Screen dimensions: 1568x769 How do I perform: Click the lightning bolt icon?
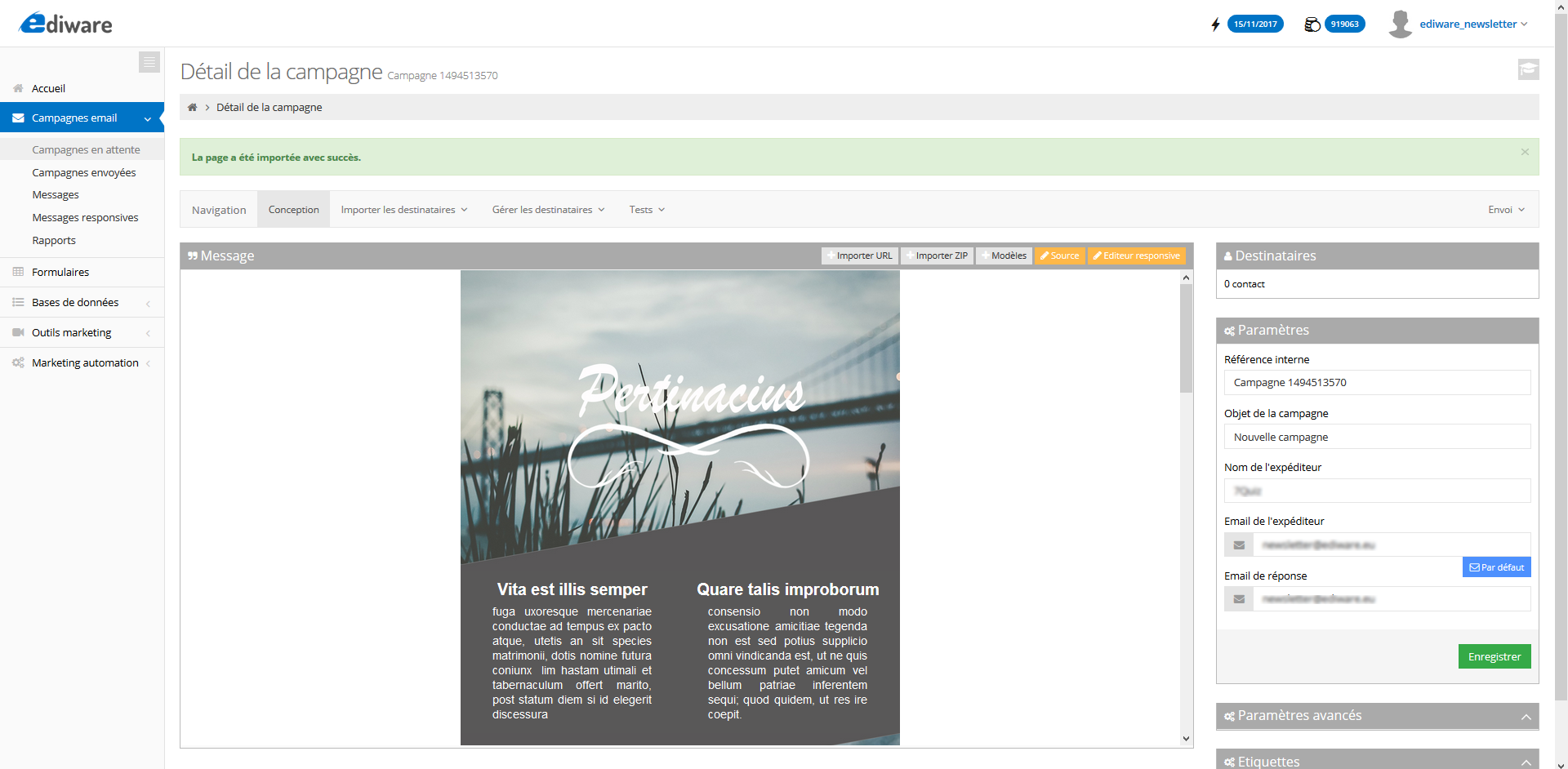[1215, 24]
